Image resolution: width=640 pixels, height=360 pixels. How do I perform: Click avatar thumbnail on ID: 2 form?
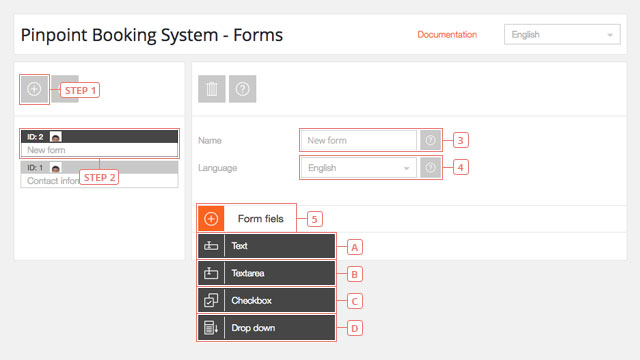coord(56,137)
